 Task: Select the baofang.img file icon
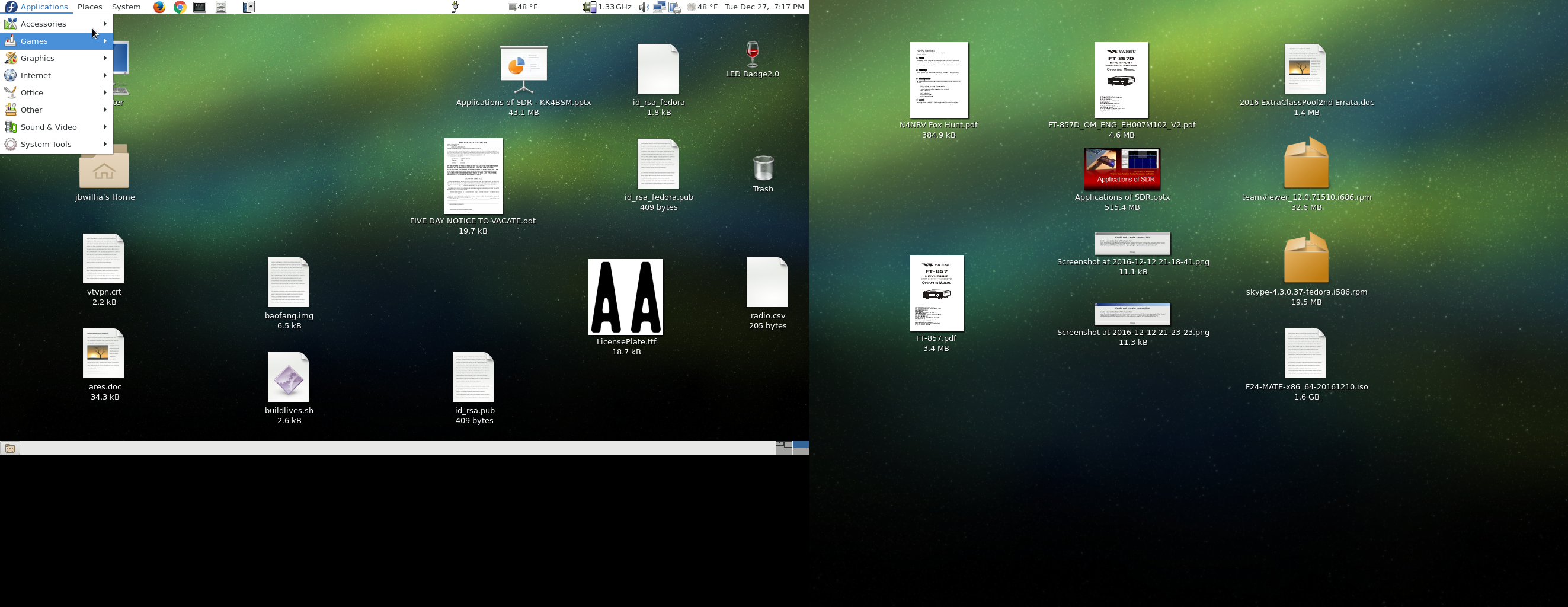click(289, 283)
